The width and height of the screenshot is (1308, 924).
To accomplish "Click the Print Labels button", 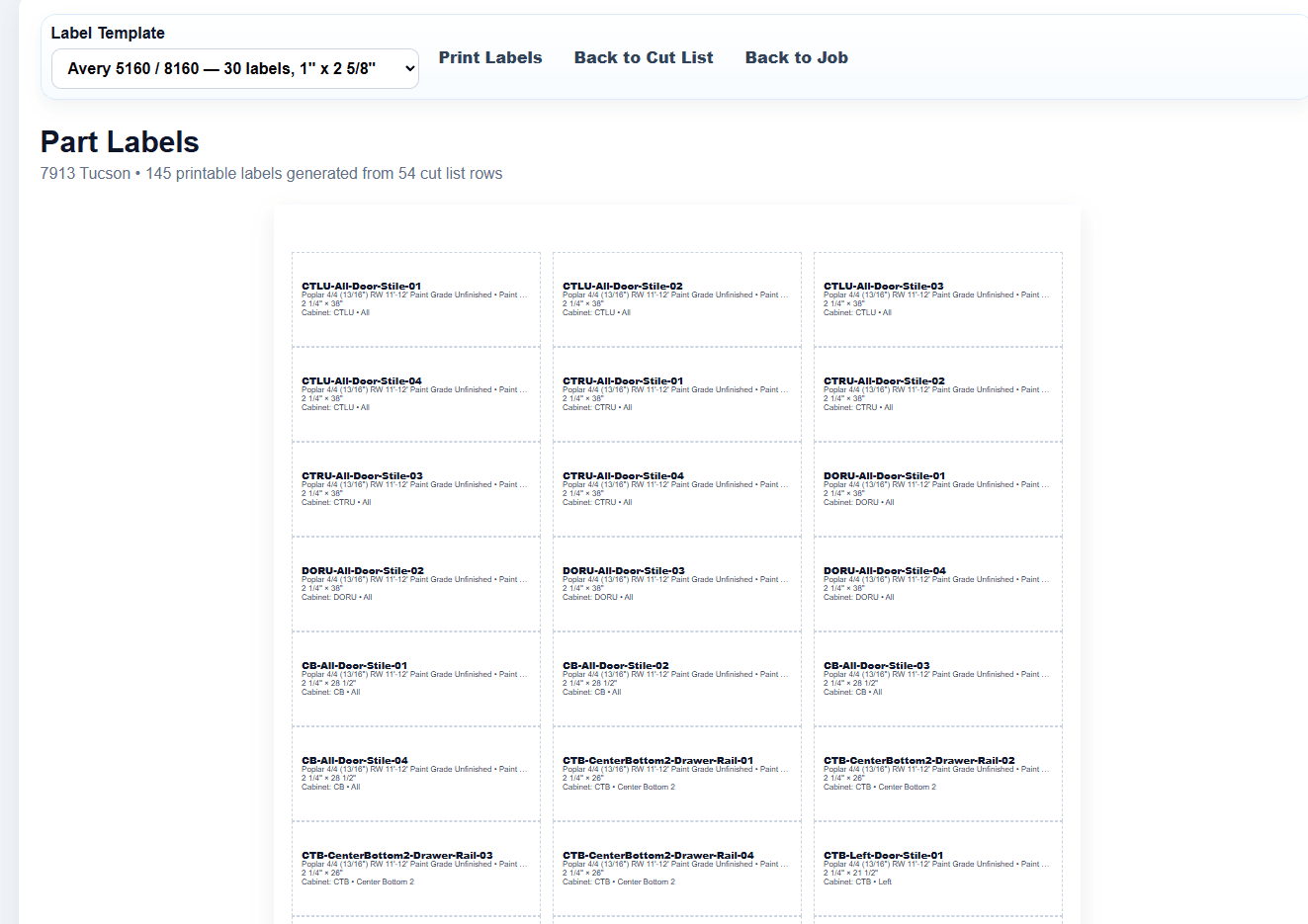I will [x=490, y=57].
